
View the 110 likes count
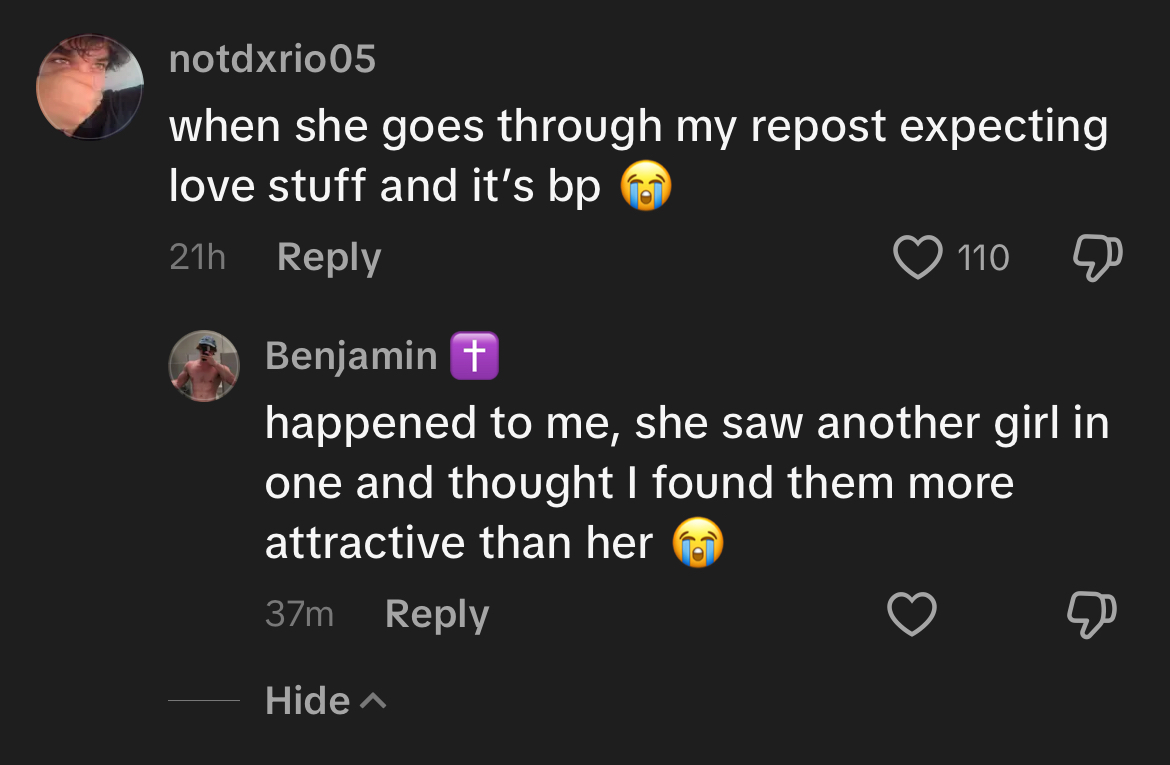(983, 258)
